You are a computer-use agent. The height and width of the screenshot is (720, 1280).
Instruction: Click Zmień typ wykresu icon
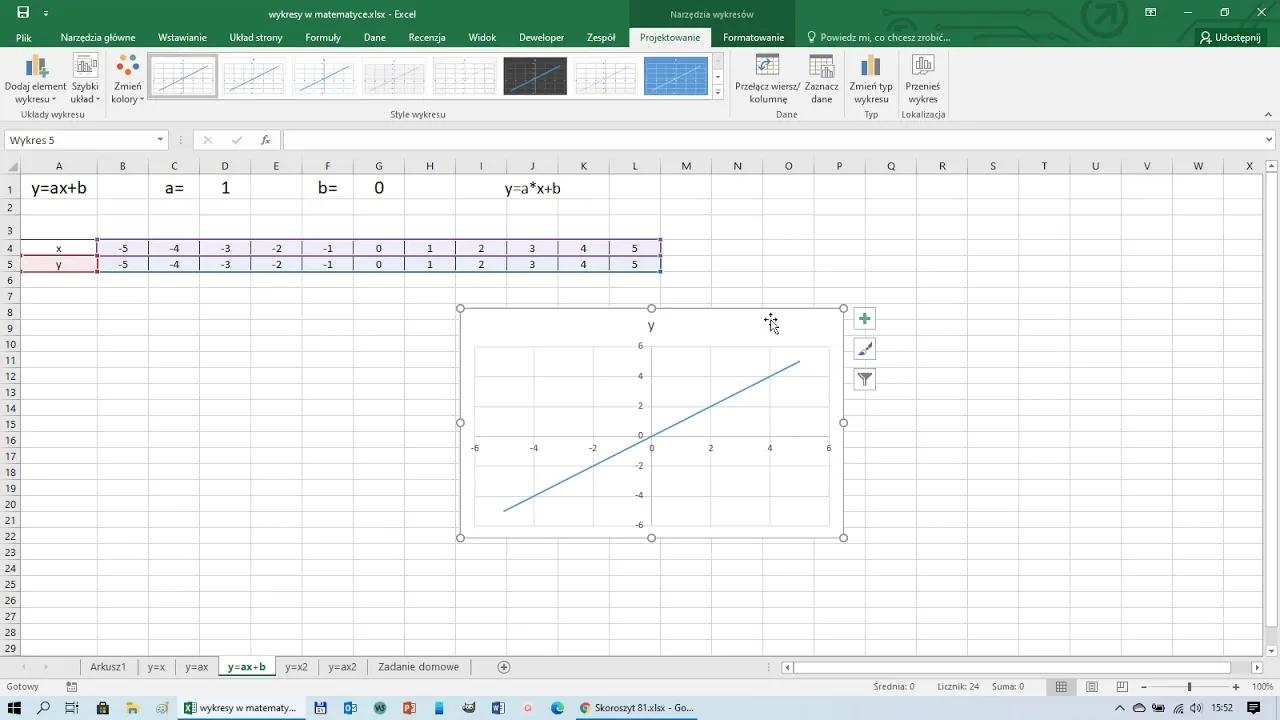point(870,68)
